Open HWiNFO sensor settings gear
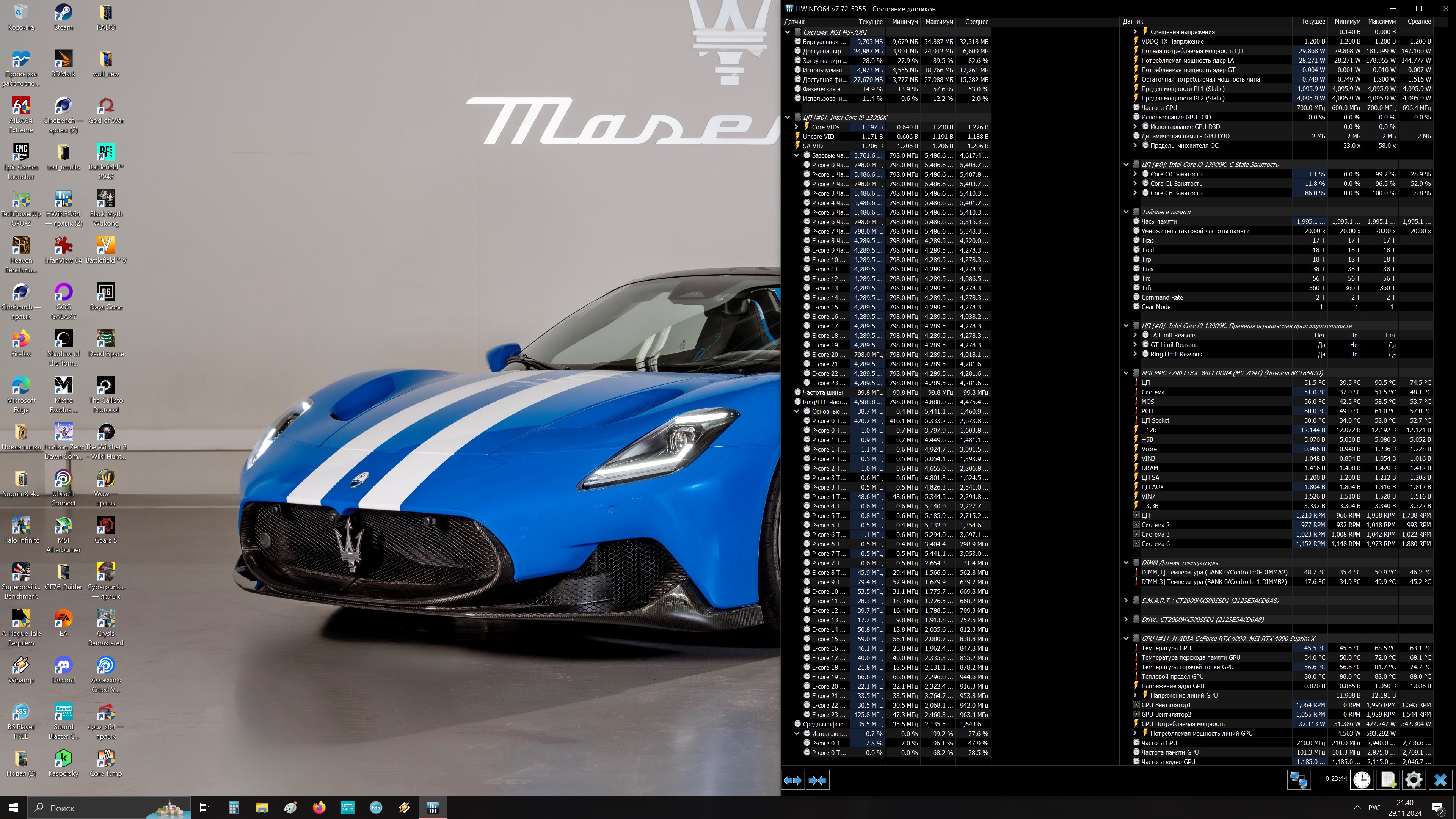 point(1414,780)
